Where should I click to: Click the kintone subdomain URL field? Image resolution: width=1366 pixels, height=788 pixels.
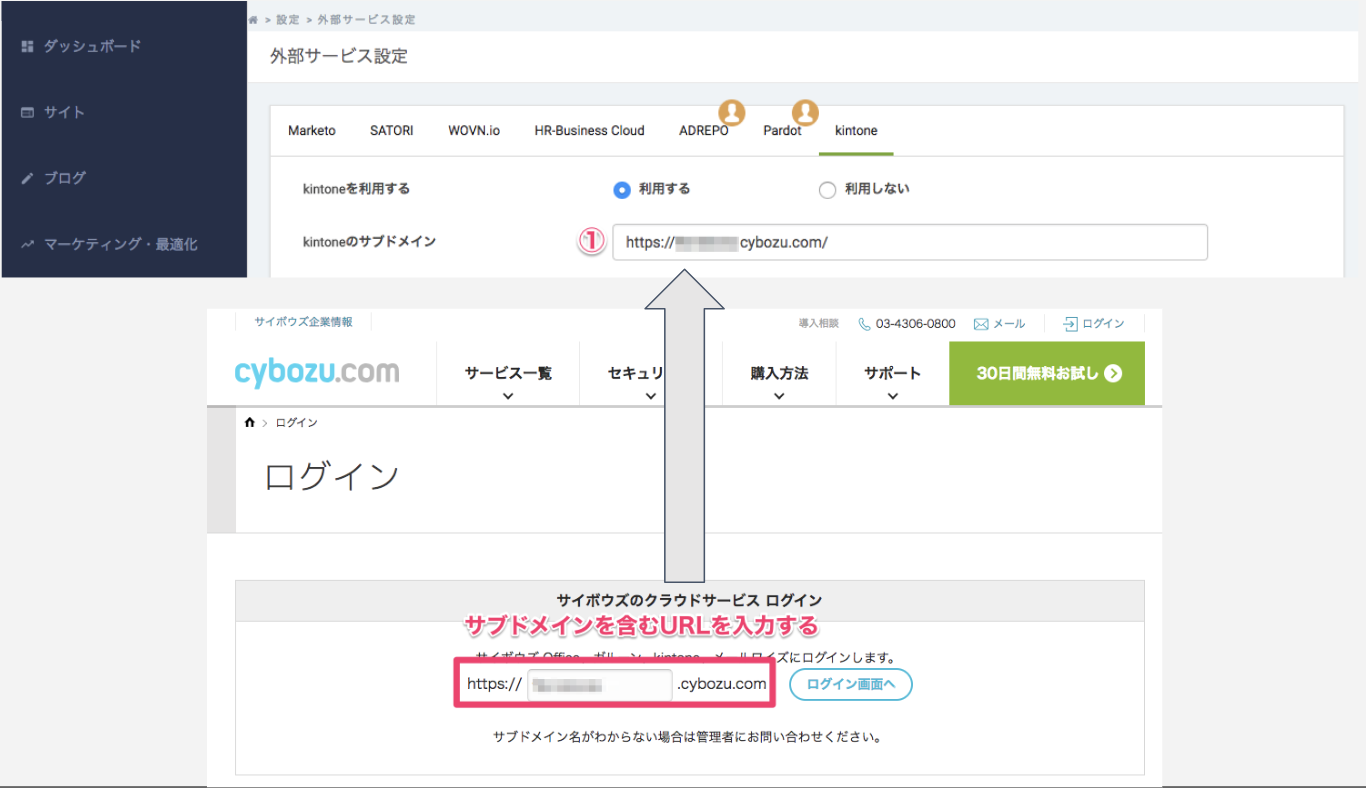point(910,242)
